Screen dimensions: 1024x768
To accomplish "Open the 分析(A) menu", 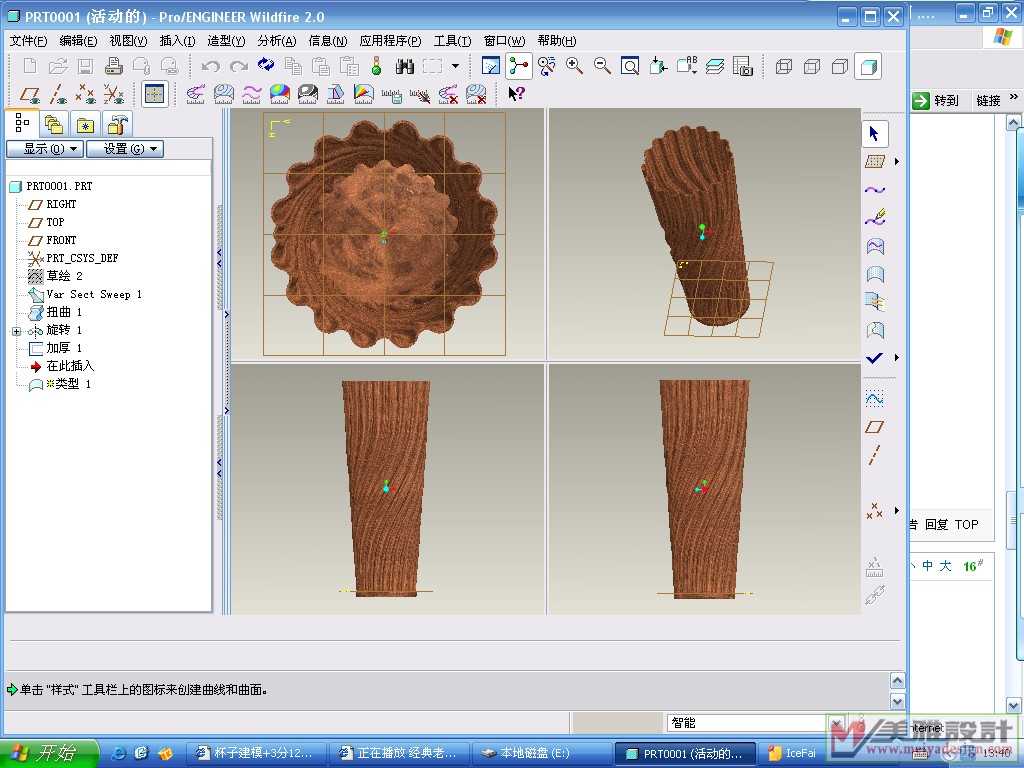I will 276,41.
